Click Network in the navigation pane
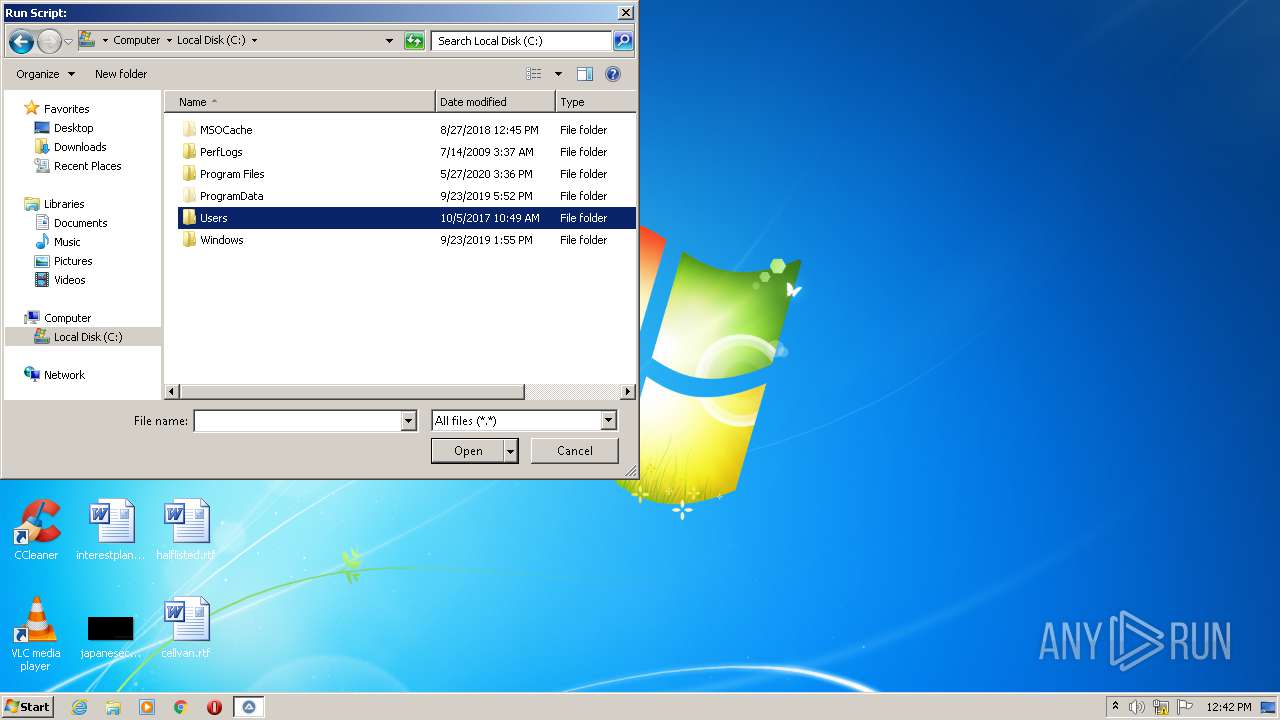This screenshot has height=720, width=1280. tap(64, 375)
